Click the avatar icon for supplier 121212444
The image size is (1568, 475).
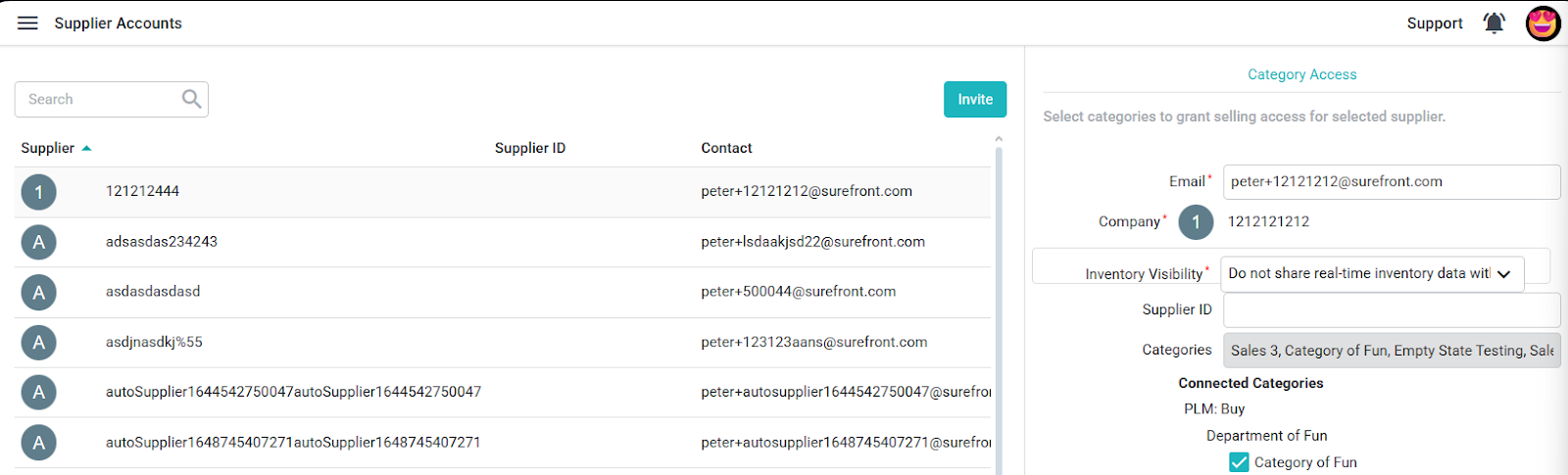coord(38,192)
